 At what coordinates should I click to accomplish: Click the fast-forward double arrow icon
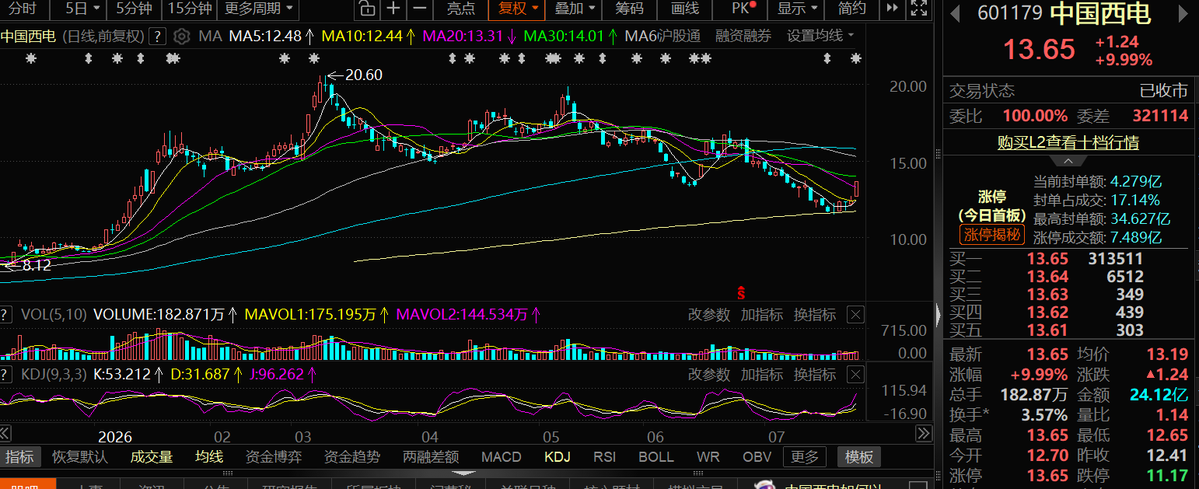pyautogui.click(x=892, y=9)
